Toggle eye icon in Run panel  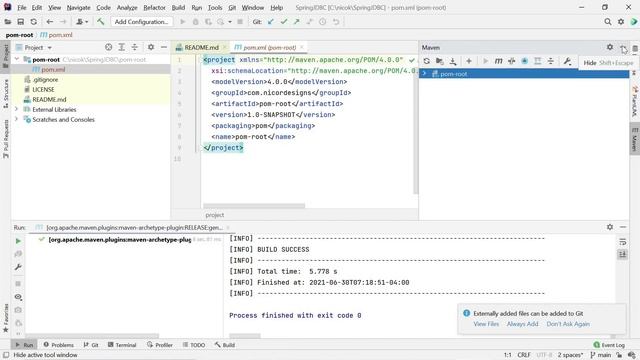(x=18, y=297)
